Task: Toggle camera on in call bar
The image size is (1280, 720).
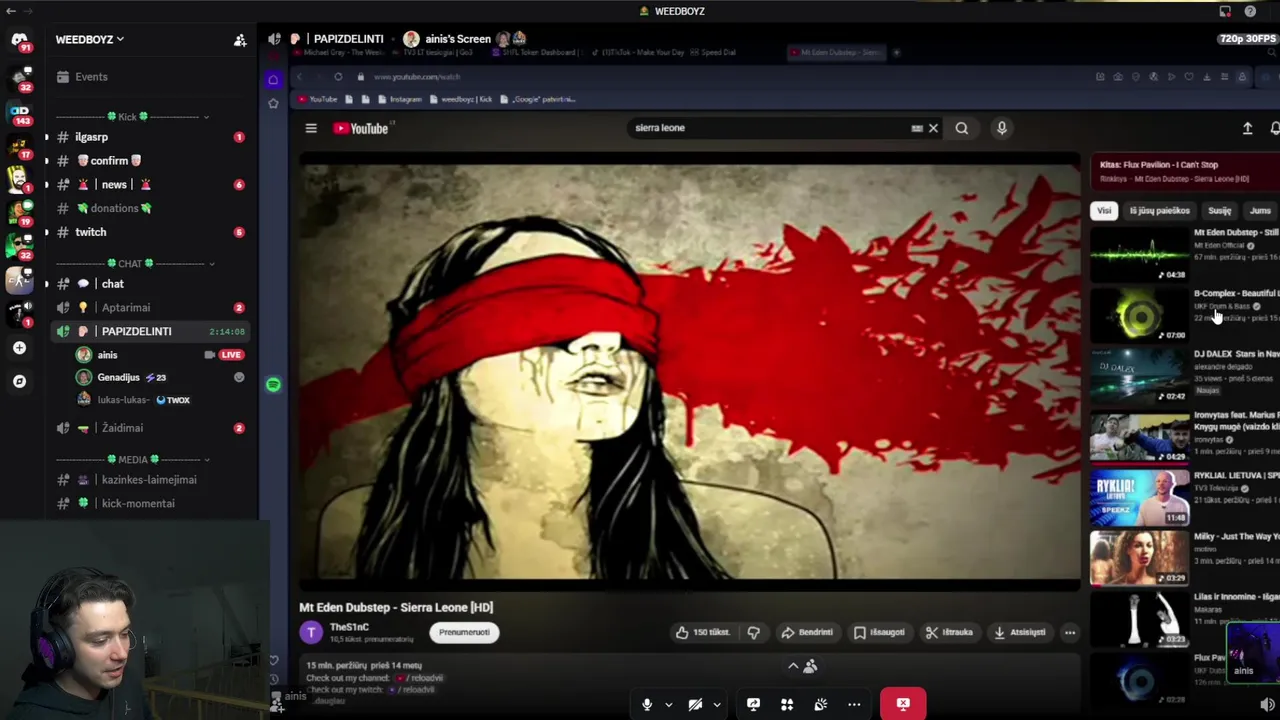Action: 695,704
